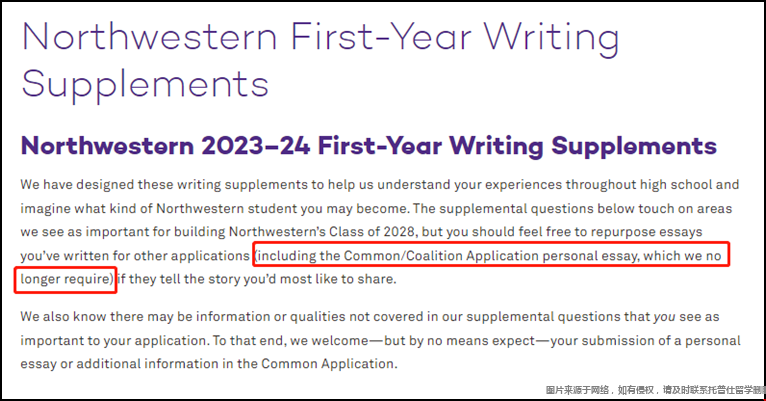Click the word "Supplements" in the large title

click(x=145, y=84)
